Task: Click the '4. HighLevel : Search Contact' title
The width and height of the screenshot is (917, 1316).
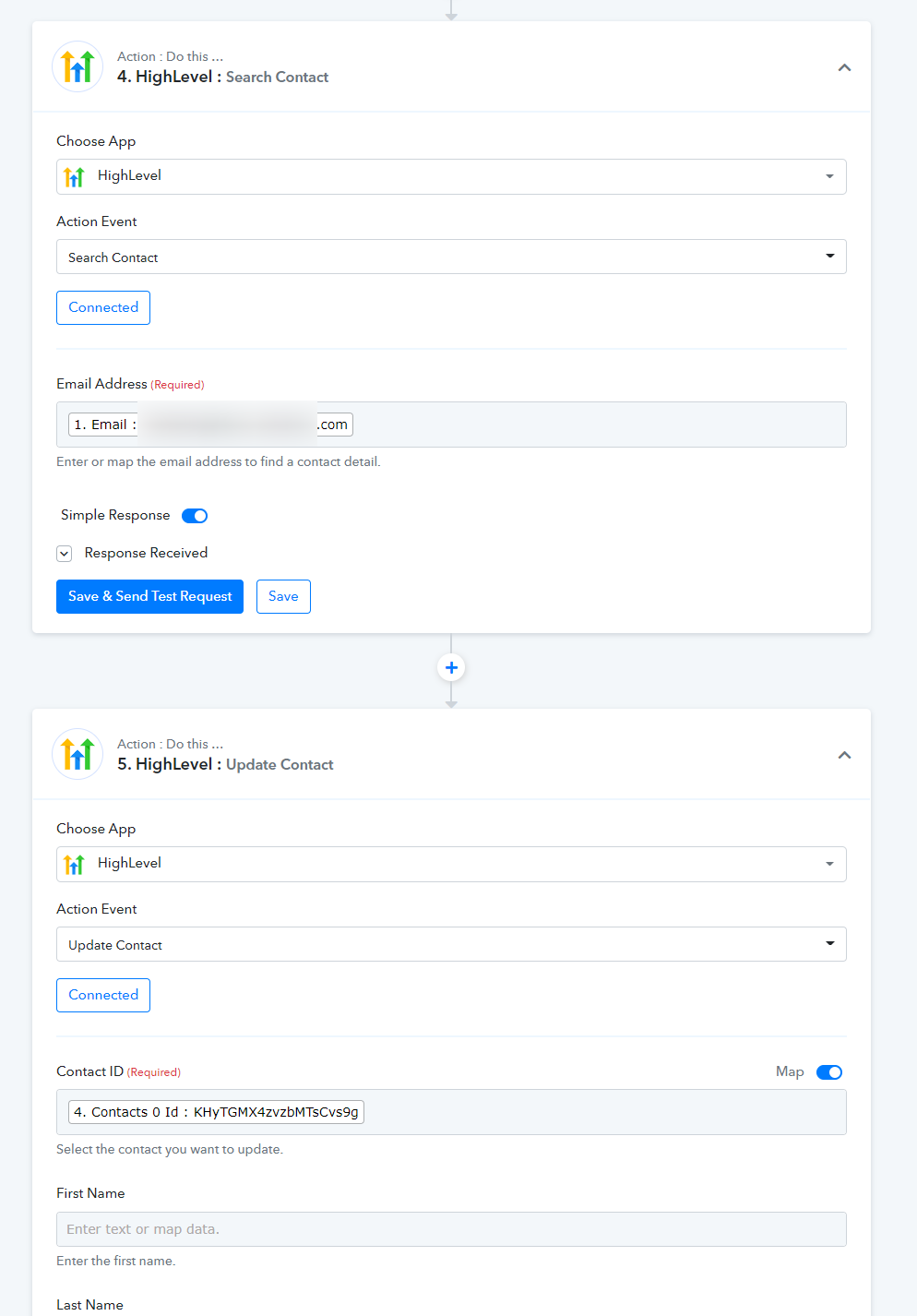Action: coord(222,77)
